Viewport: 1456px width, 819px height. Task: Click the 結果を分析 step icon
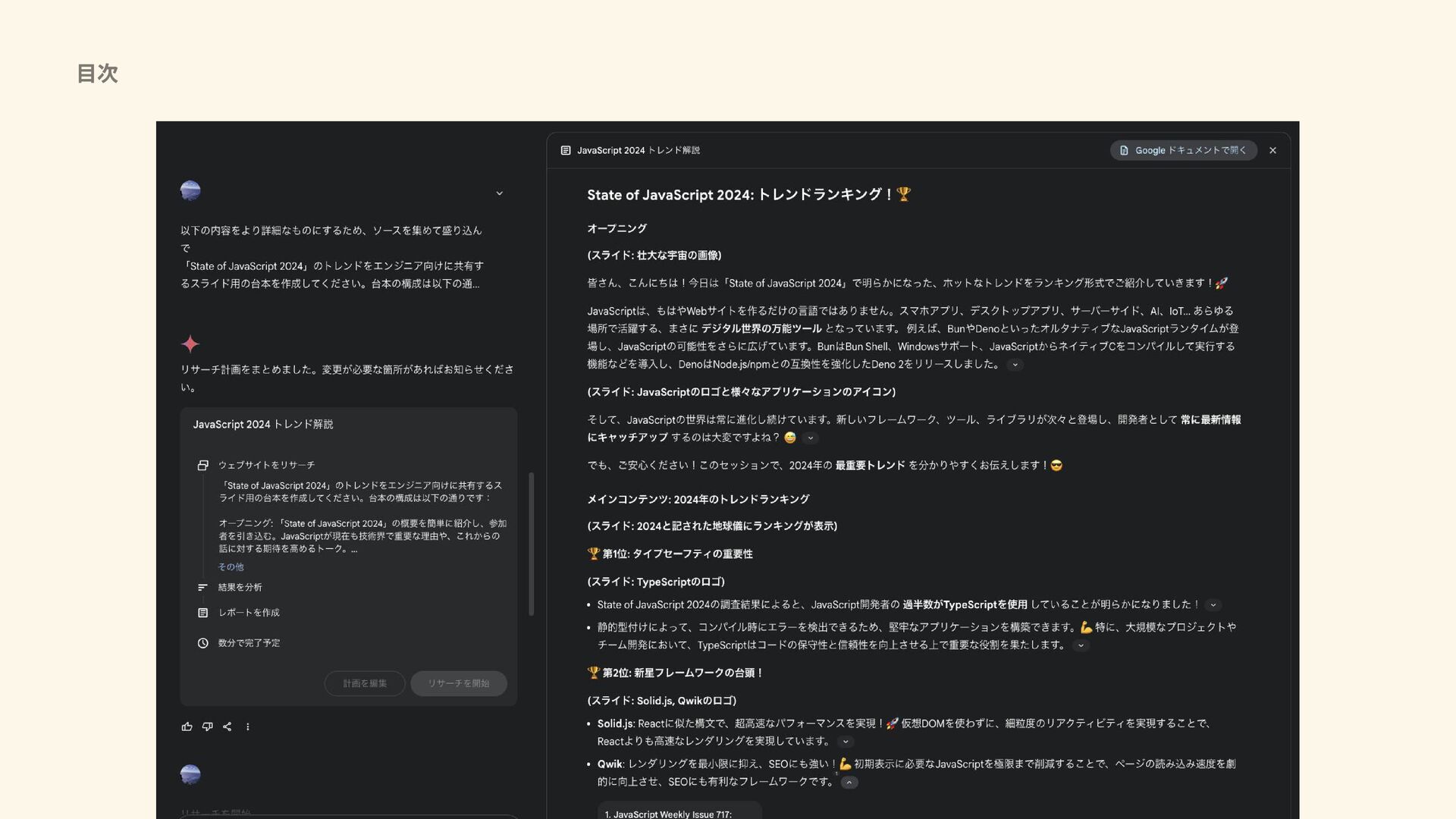202,587
